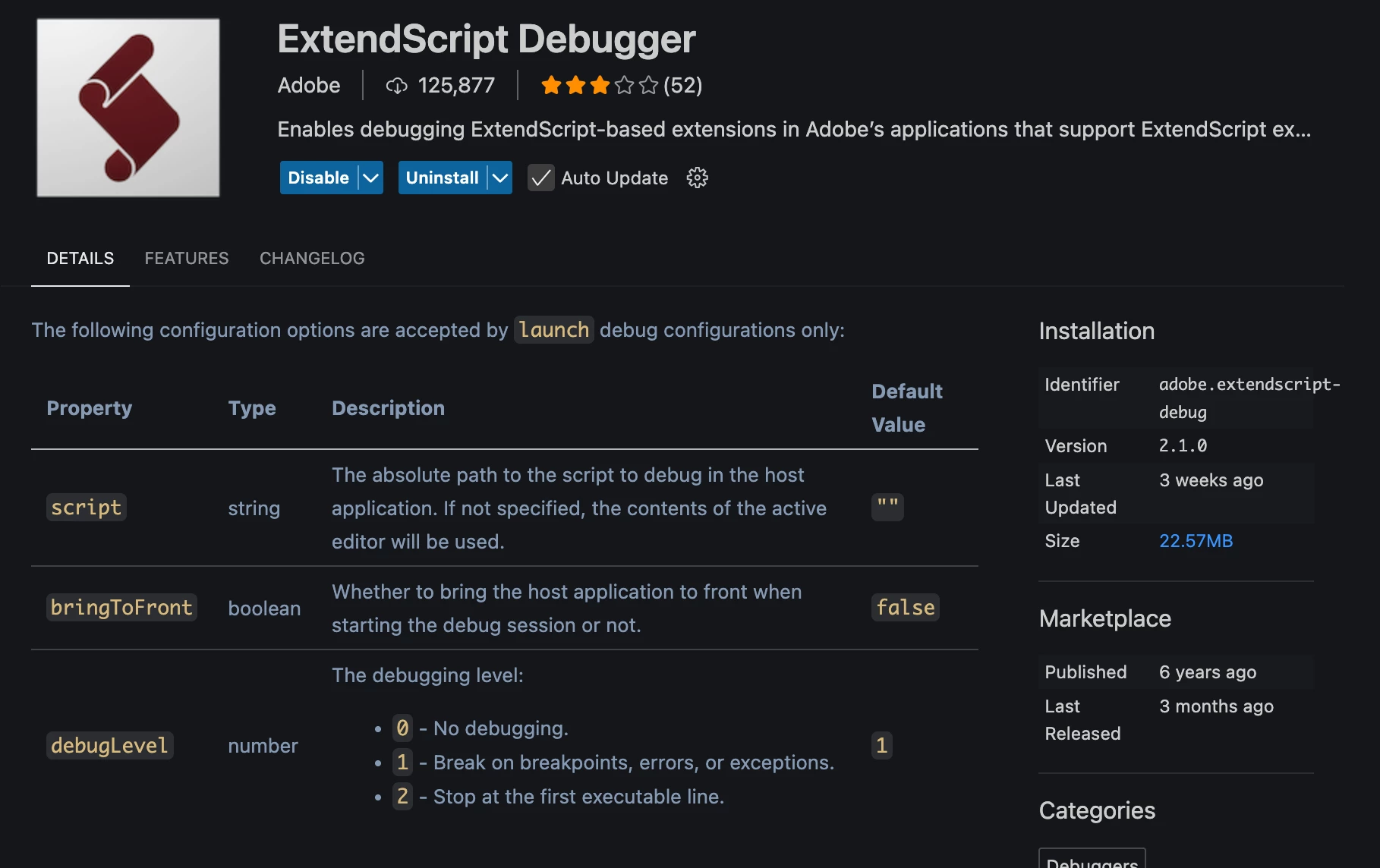This screenshot has height=868, width=1380.
Task: Click the Published '6 years ago' value
Action: tap(1208, 671)
